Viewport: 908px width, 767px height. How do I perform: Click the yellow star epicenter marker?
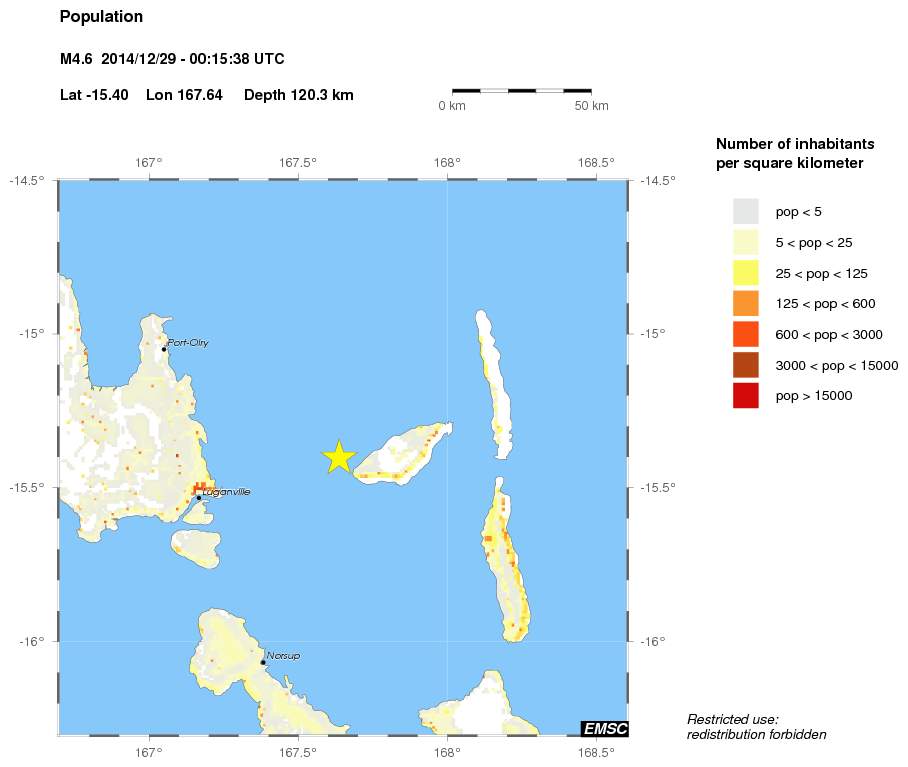tap(339, 457)
